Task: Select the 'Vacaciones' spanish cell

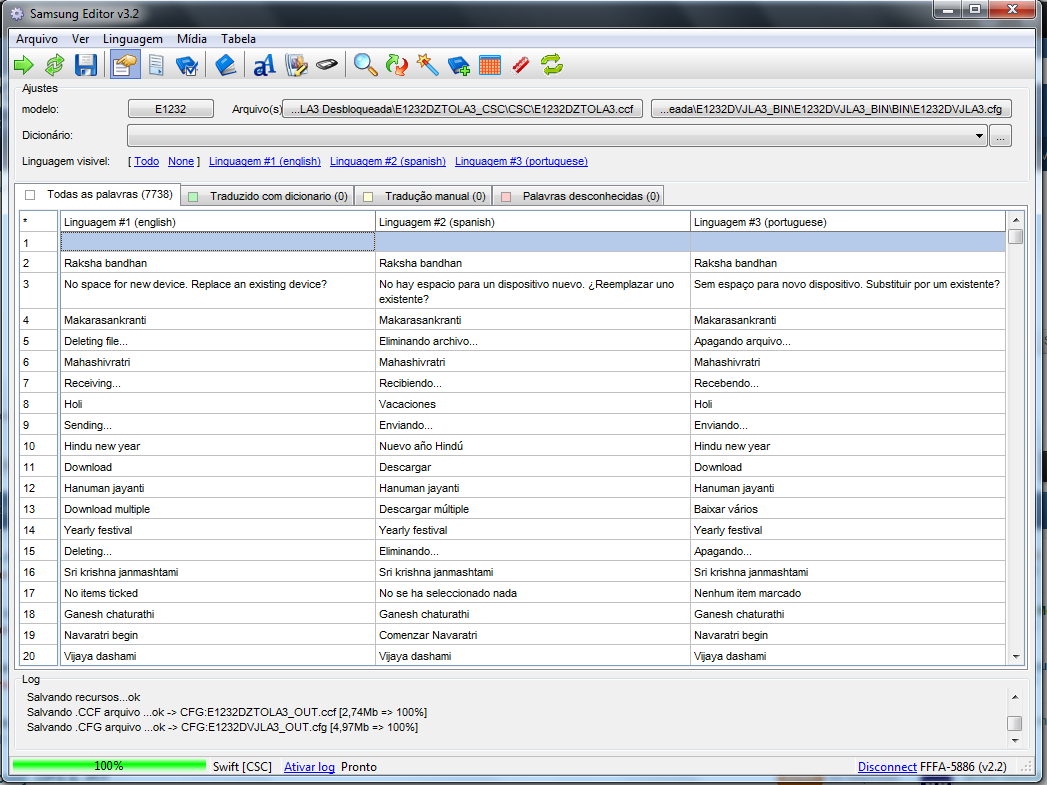Action: [533, 404]
